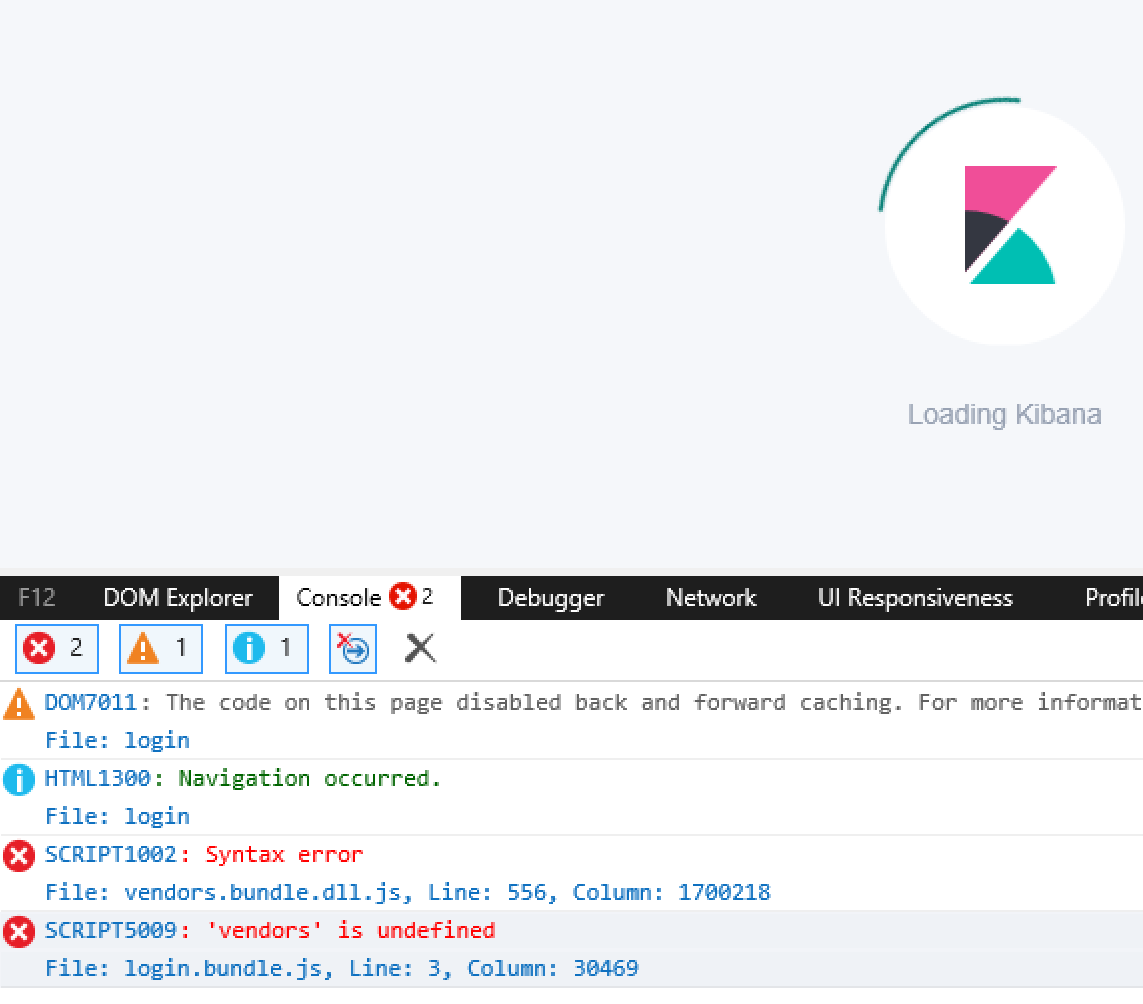The width and height of the screenshot is (1143, 1004).
Task: Switch to the DOM Explorer tab
Action: (178, 598)
